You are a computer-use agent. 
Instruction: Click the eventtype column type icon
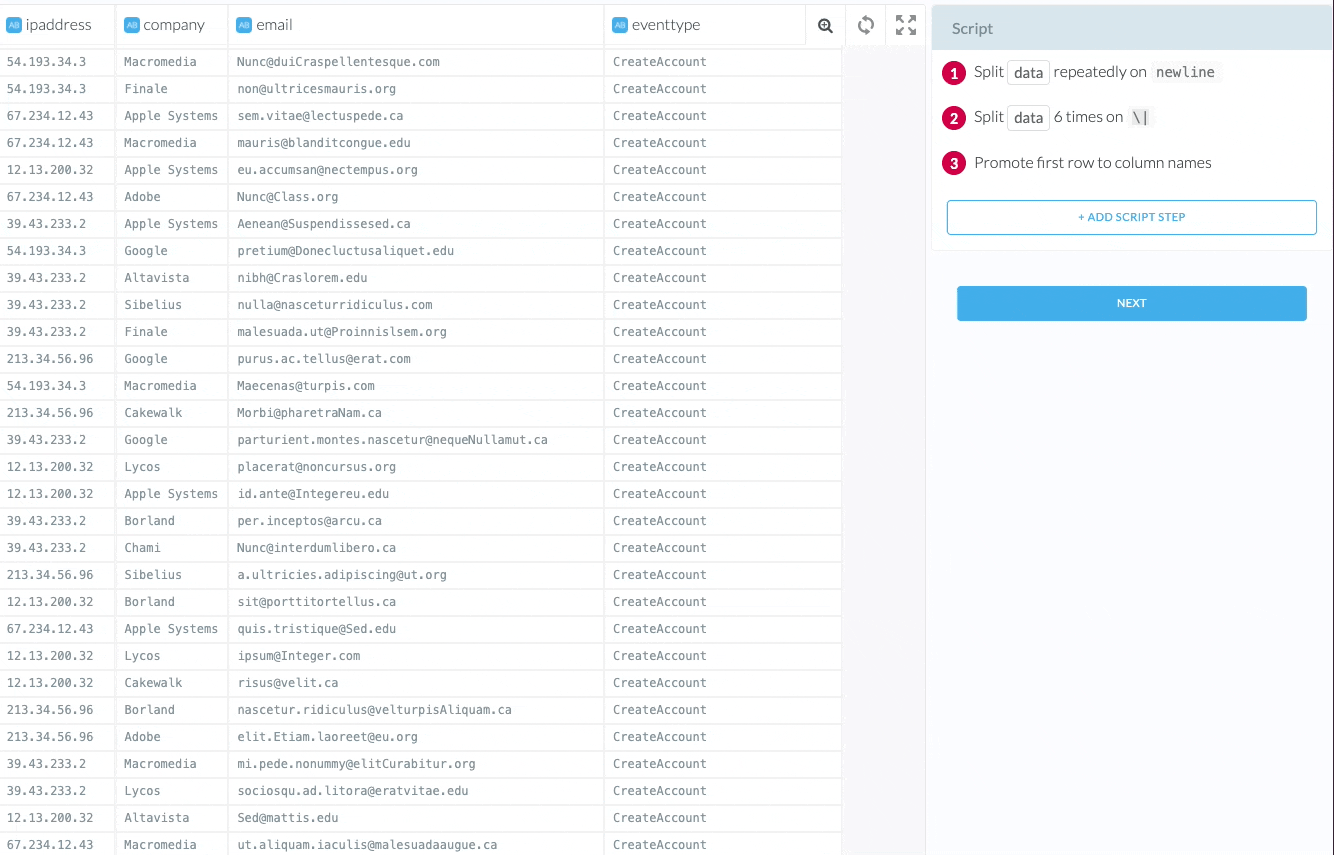click(x=620, y=25)
